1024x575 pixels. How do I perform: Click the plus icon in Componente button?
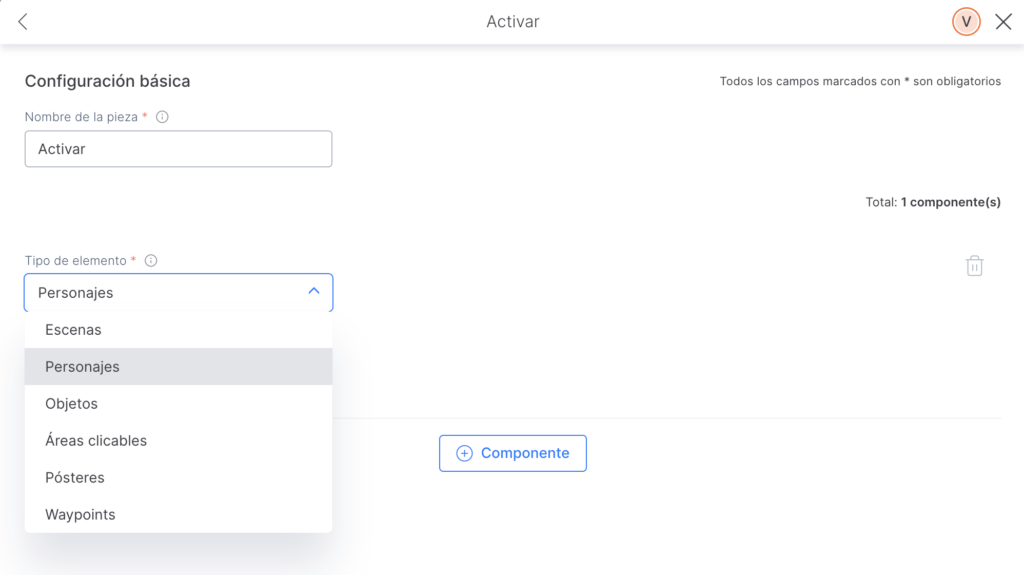[x=464, y=453]
